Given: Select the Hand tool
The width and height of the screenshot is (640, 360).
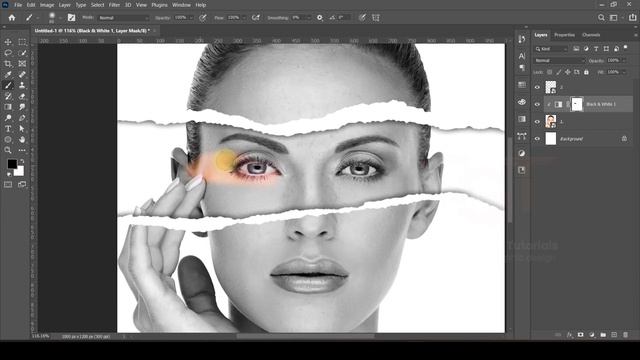Looking at the screenshot, I should [22, 140].
